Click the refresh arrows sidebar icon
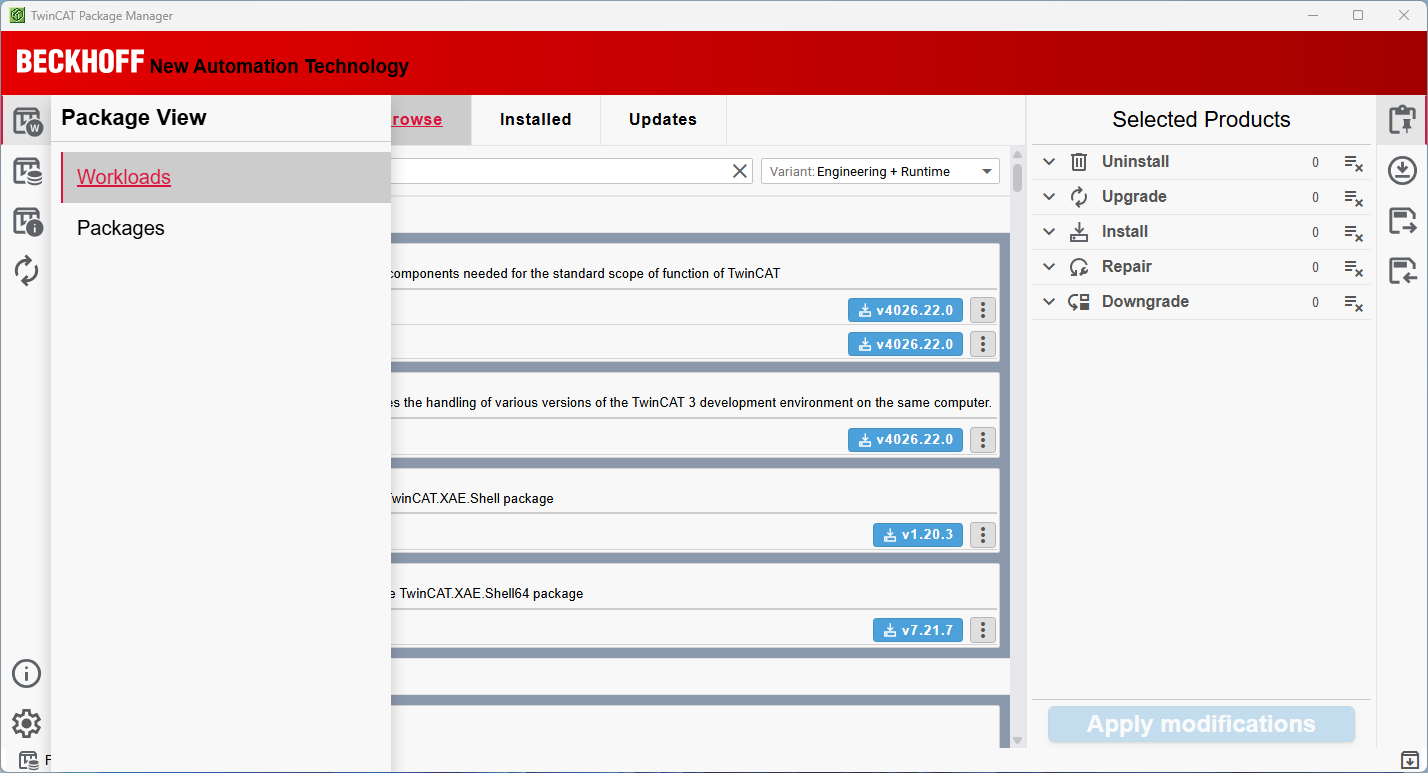 tap(27, 270)
